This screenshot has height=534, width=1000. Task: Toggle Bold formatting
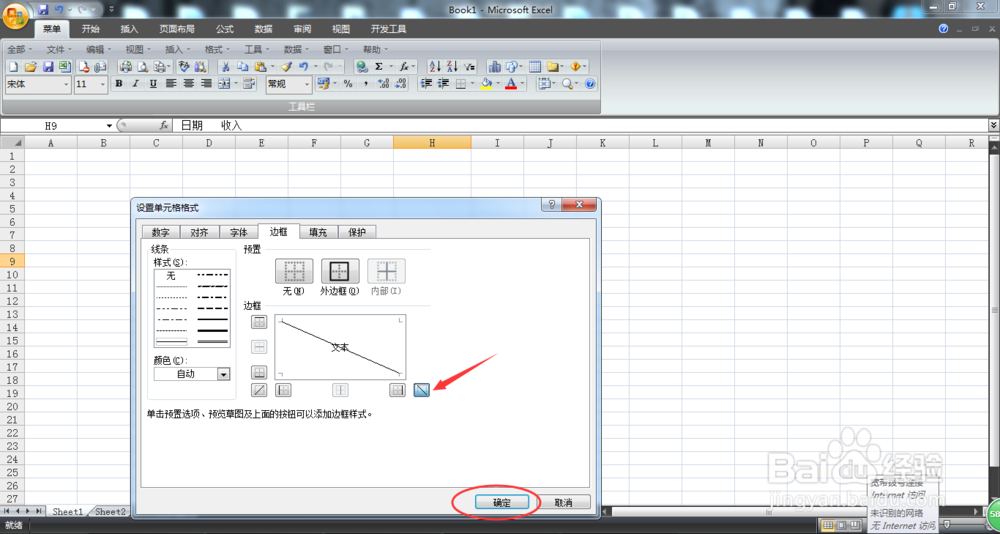119,84
